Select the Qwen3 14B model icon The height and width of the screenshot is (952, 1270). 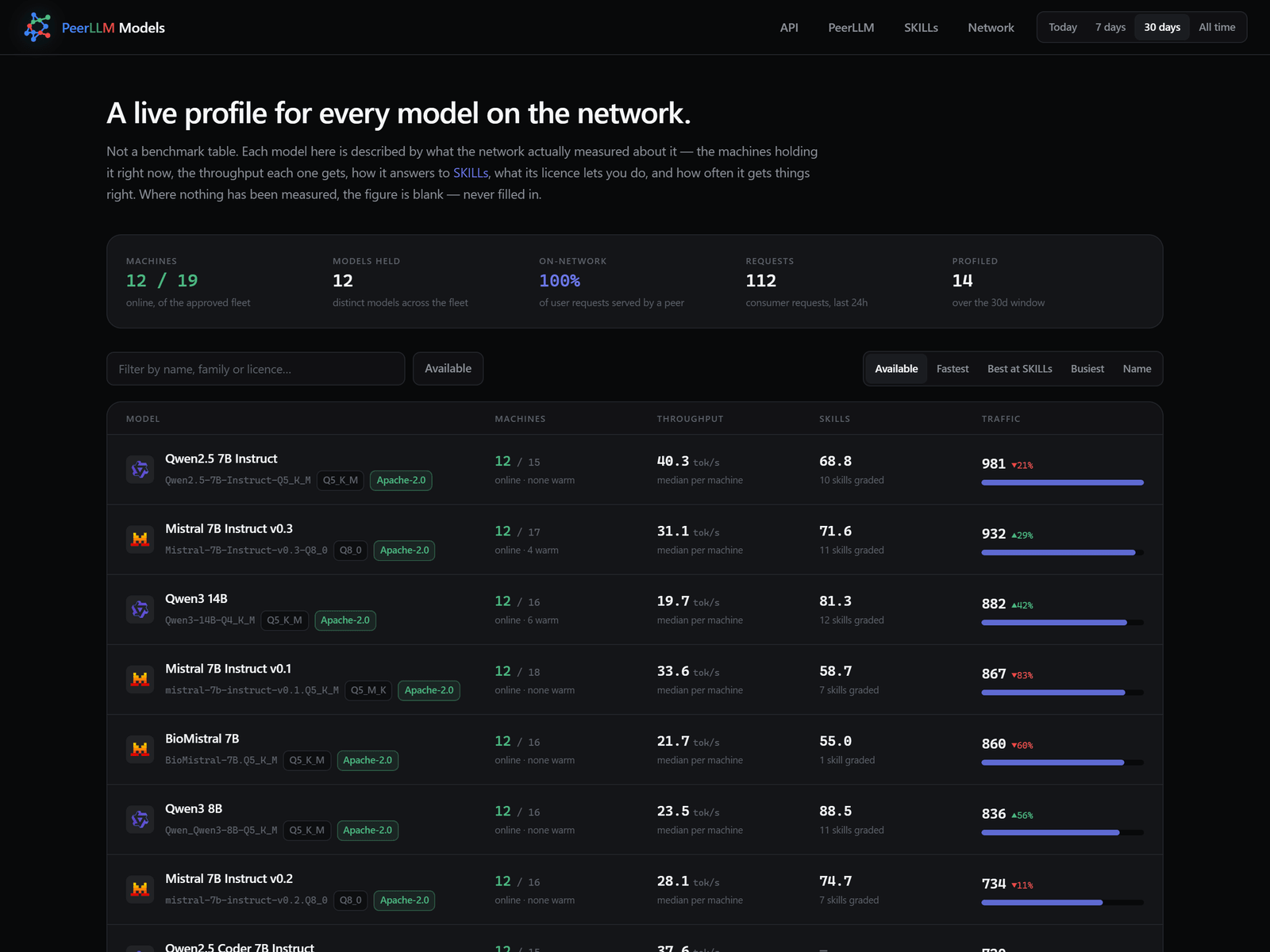pyautogui.click(x=140, y=609)
